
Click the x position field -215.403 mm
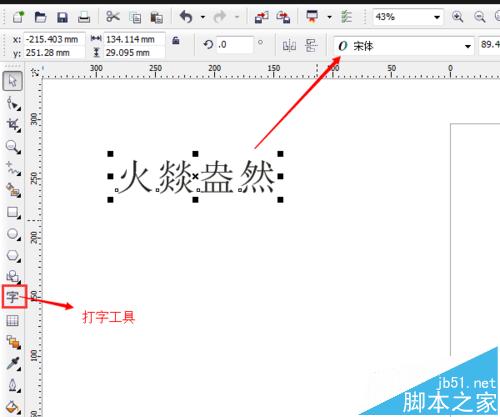(54, 39)
